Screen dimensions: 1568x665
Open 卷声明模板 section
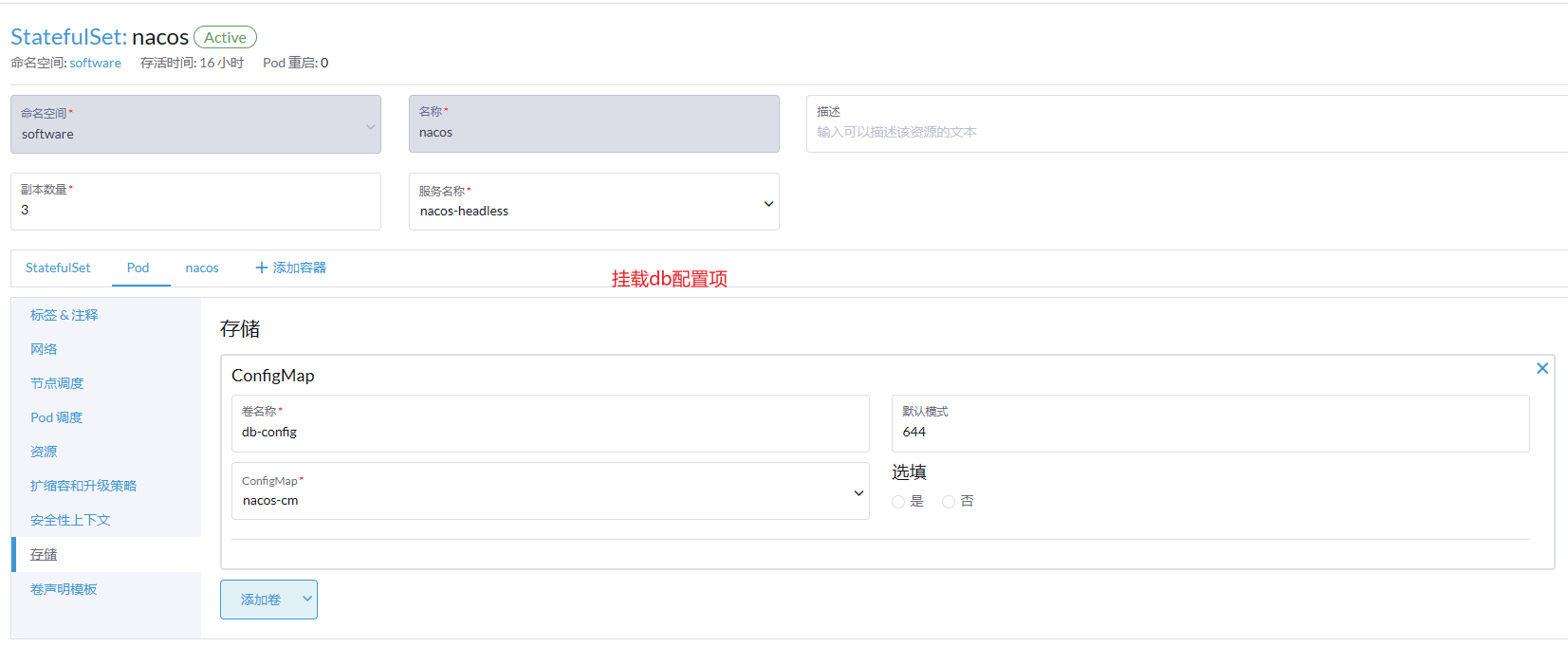(64, 589)
